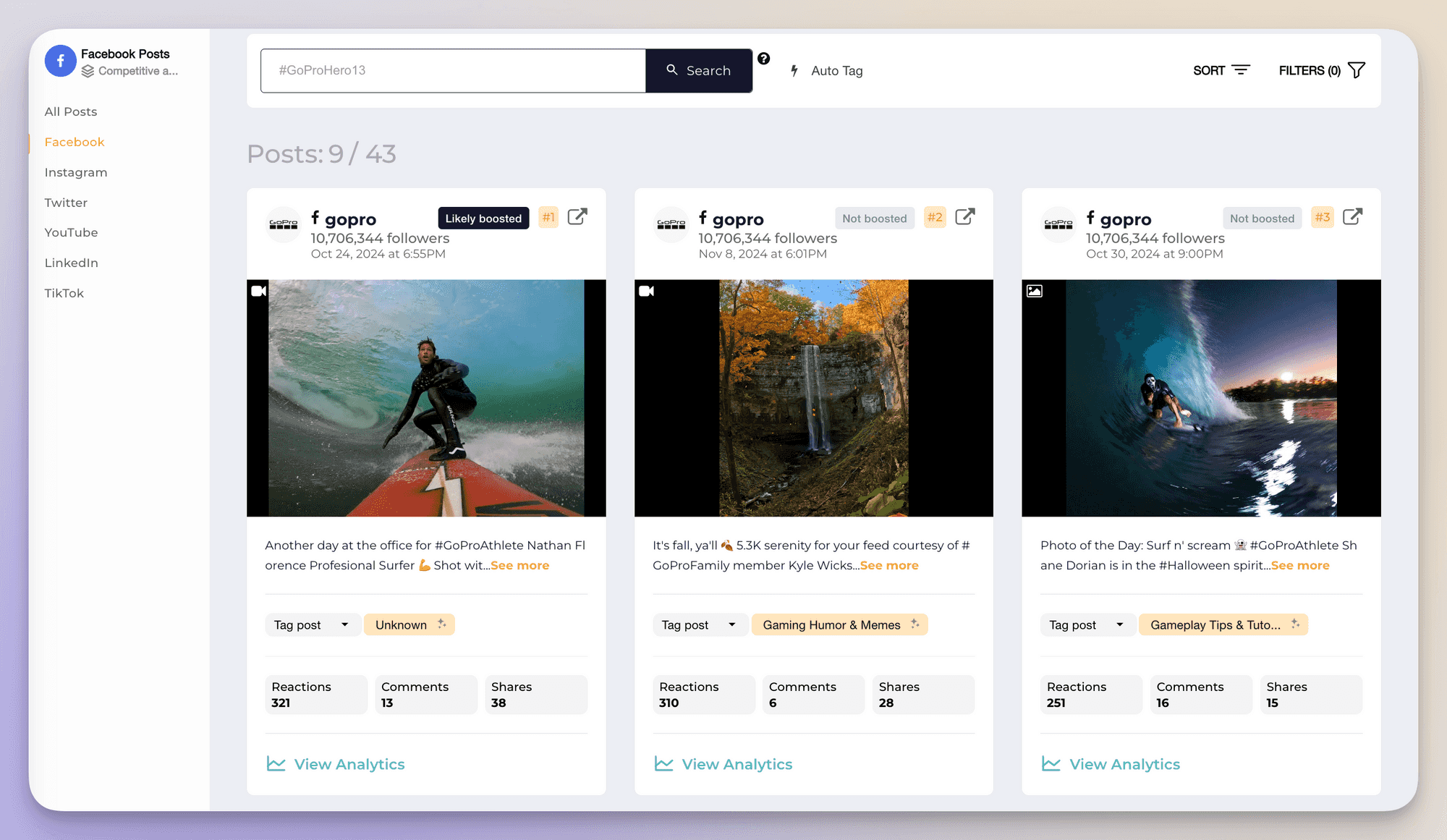Open the autumn waterfall video thumbnail

814,398
